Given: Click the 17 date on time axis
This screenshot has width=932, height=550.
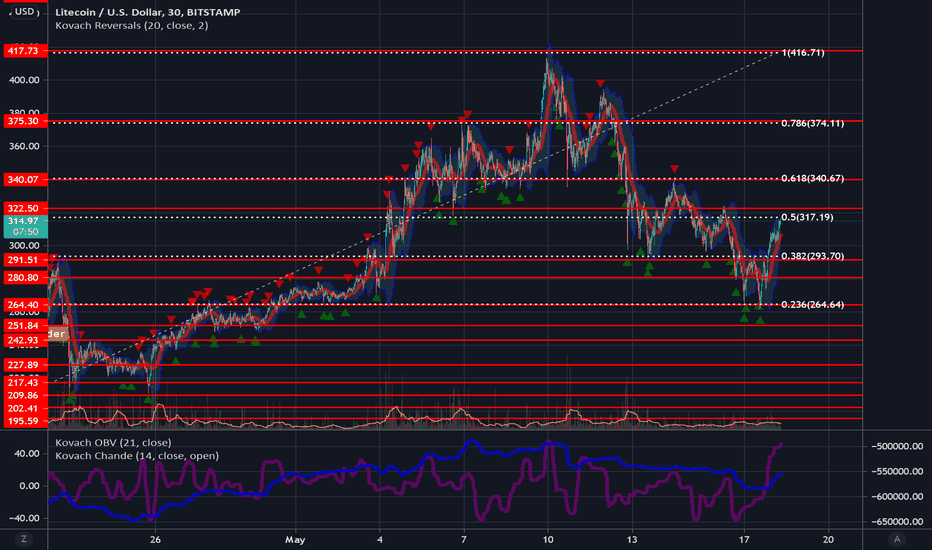Looking at the screenshot, I should [x=744, y=540].
